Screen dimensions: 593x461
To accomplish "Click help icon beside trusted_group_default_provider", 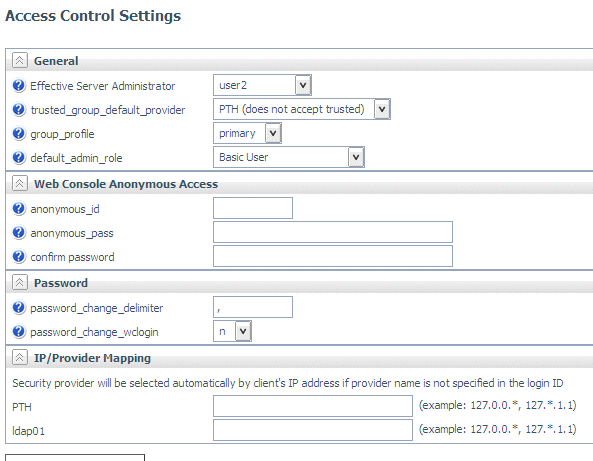I will 19,110.
